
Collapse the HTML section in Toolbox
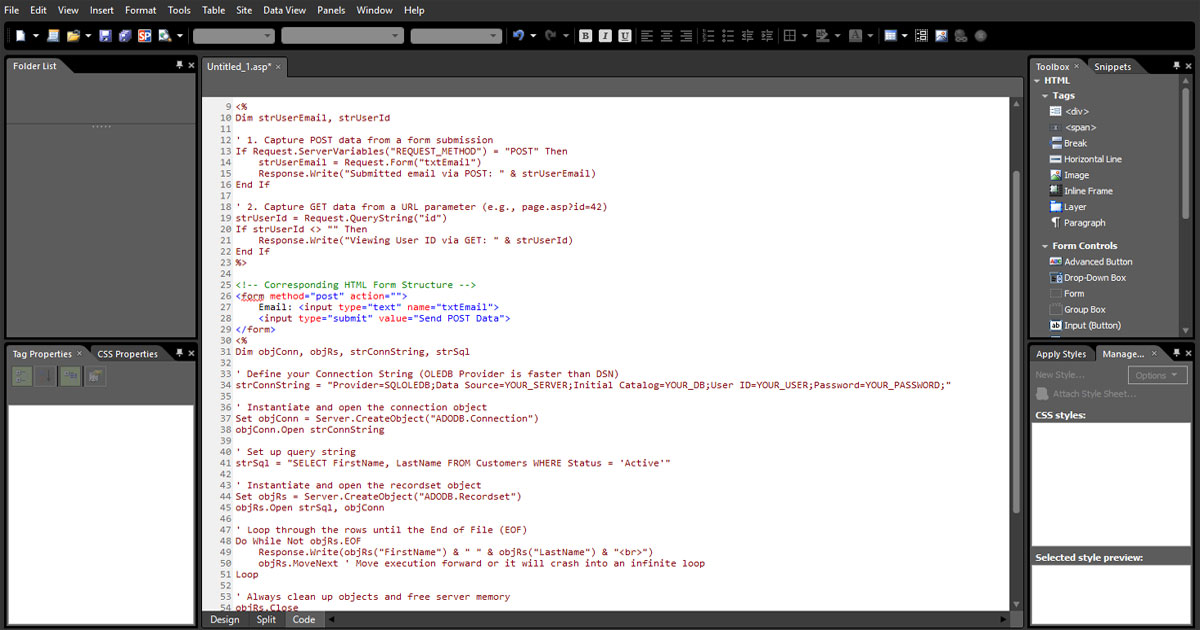pos(1038,80)
